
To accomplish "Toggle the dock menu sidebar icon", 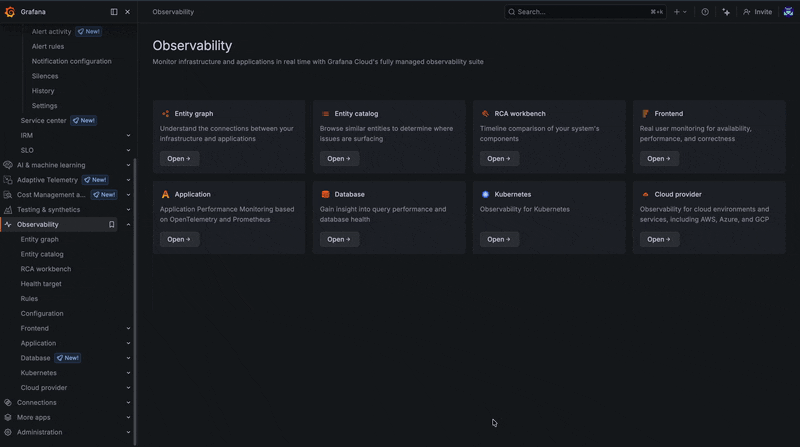I will (x=114, y=12).
